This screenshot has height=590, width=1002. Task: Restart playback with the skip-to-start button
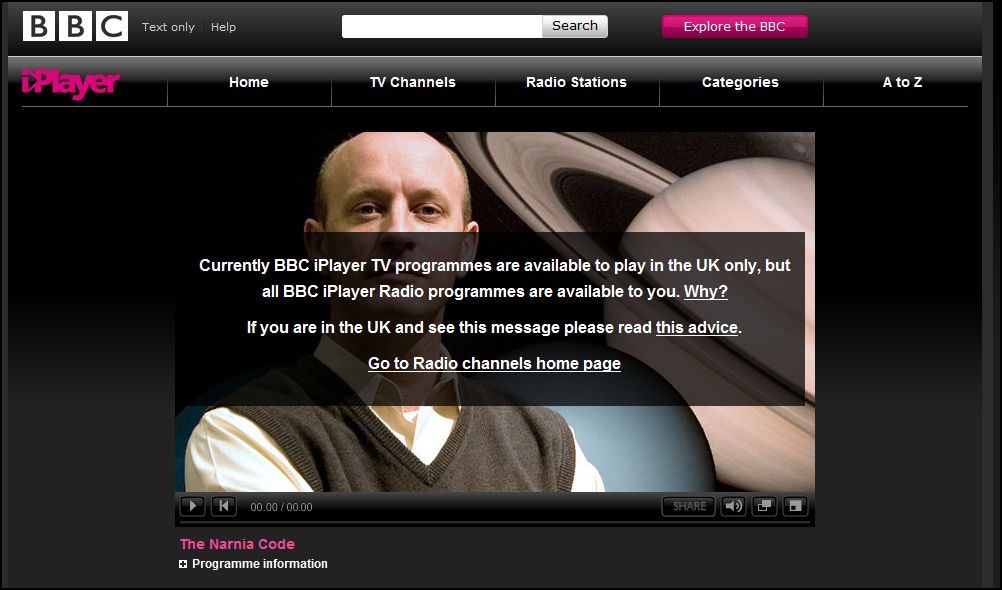tap(224, 506)
